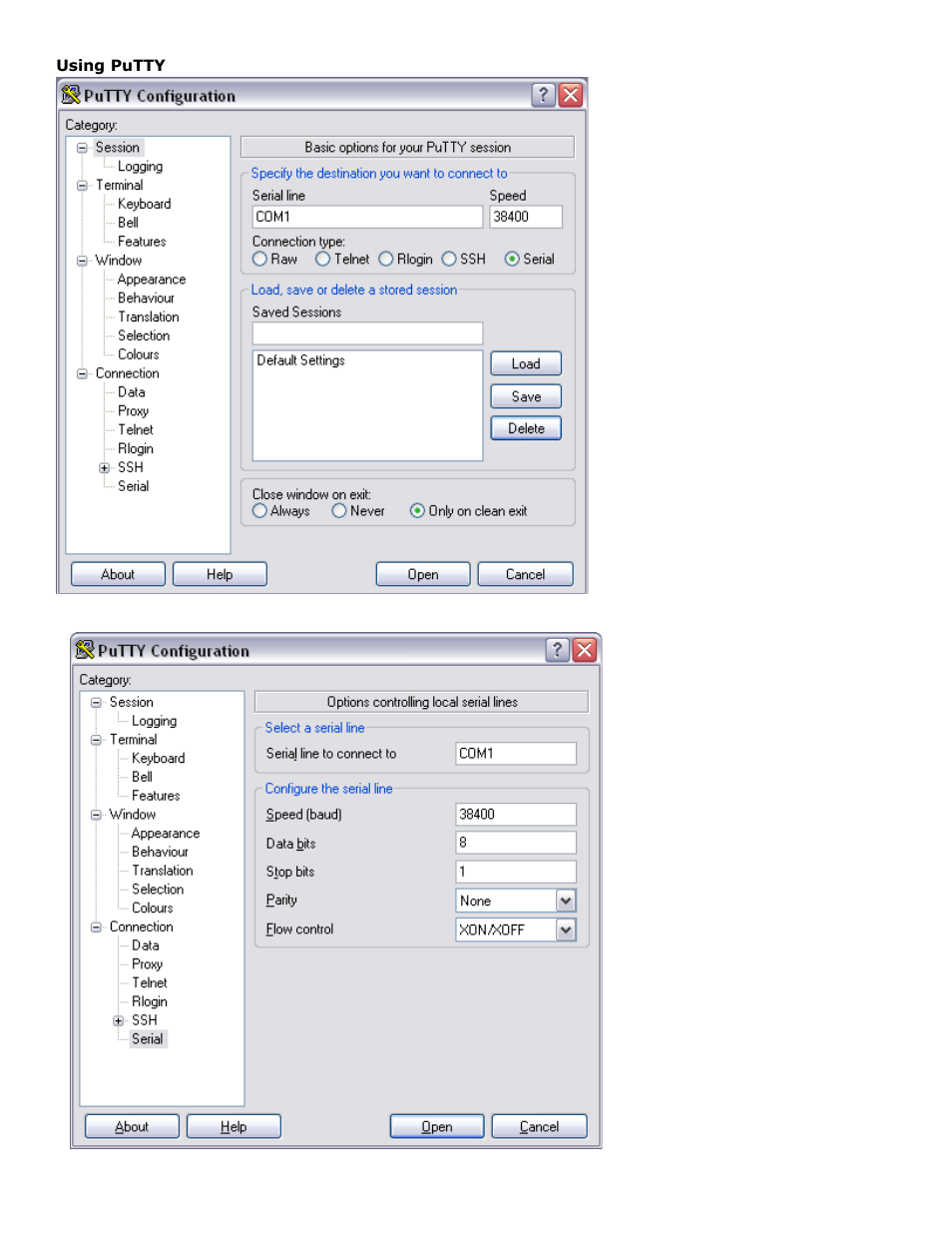Click Cancel in the lower window
Image resolution: width=952 pixels, height=1233 pixels.
coord(539,1127)
